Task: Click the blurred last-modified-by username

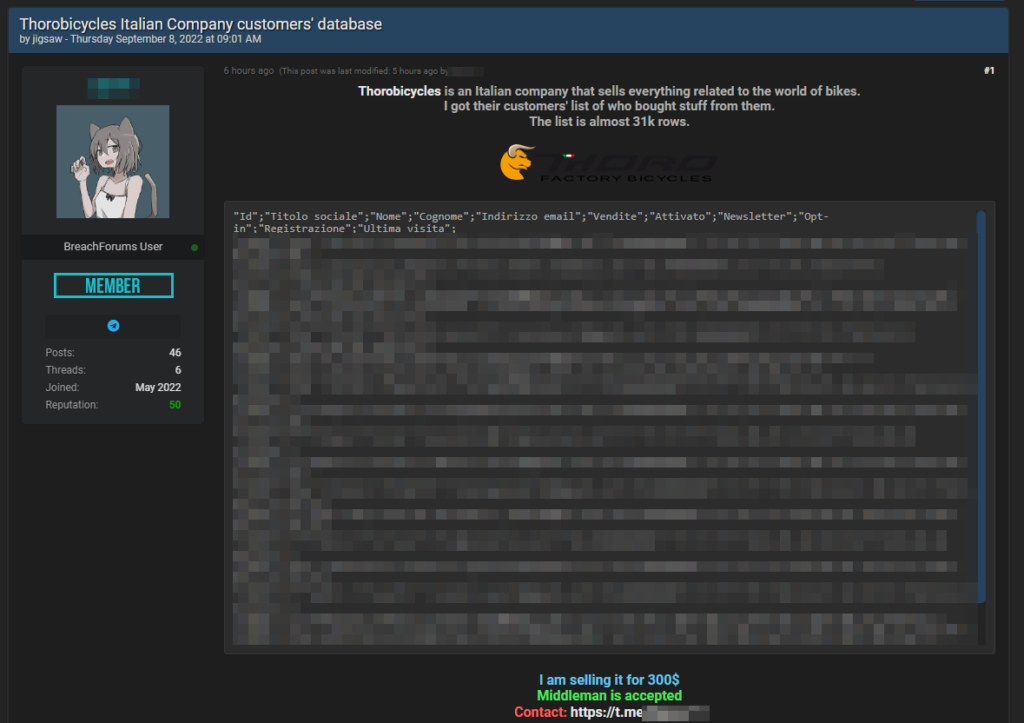Action: 466,71
